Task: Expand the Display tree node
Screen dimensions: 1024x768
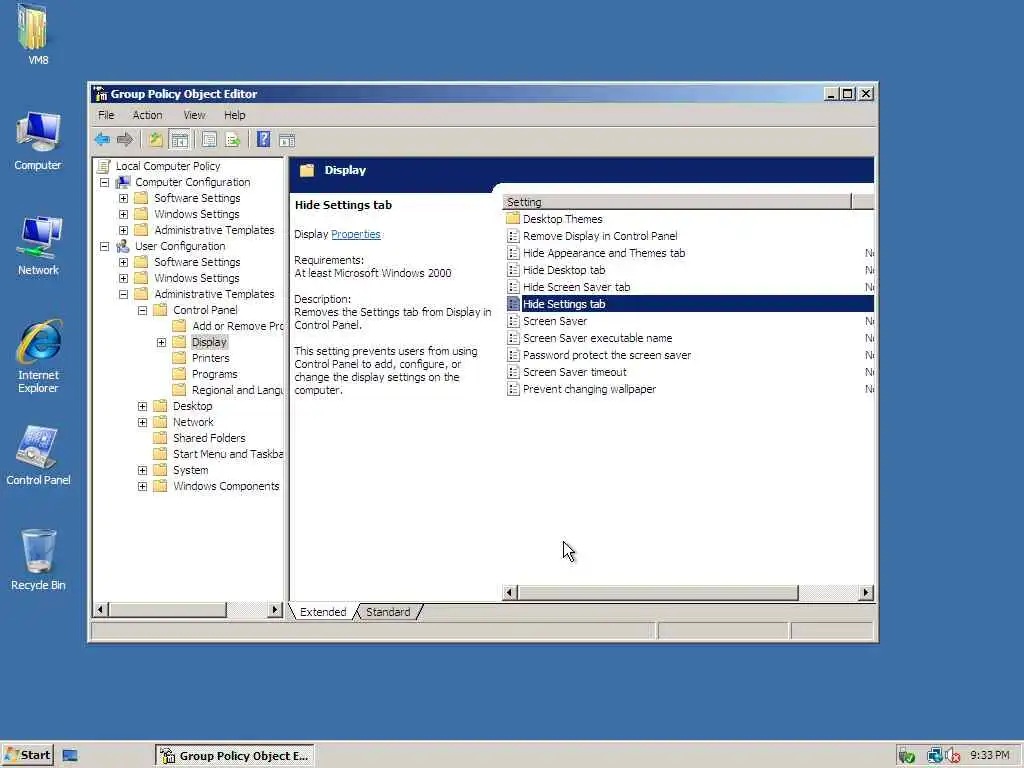Action: coord(161,342)
